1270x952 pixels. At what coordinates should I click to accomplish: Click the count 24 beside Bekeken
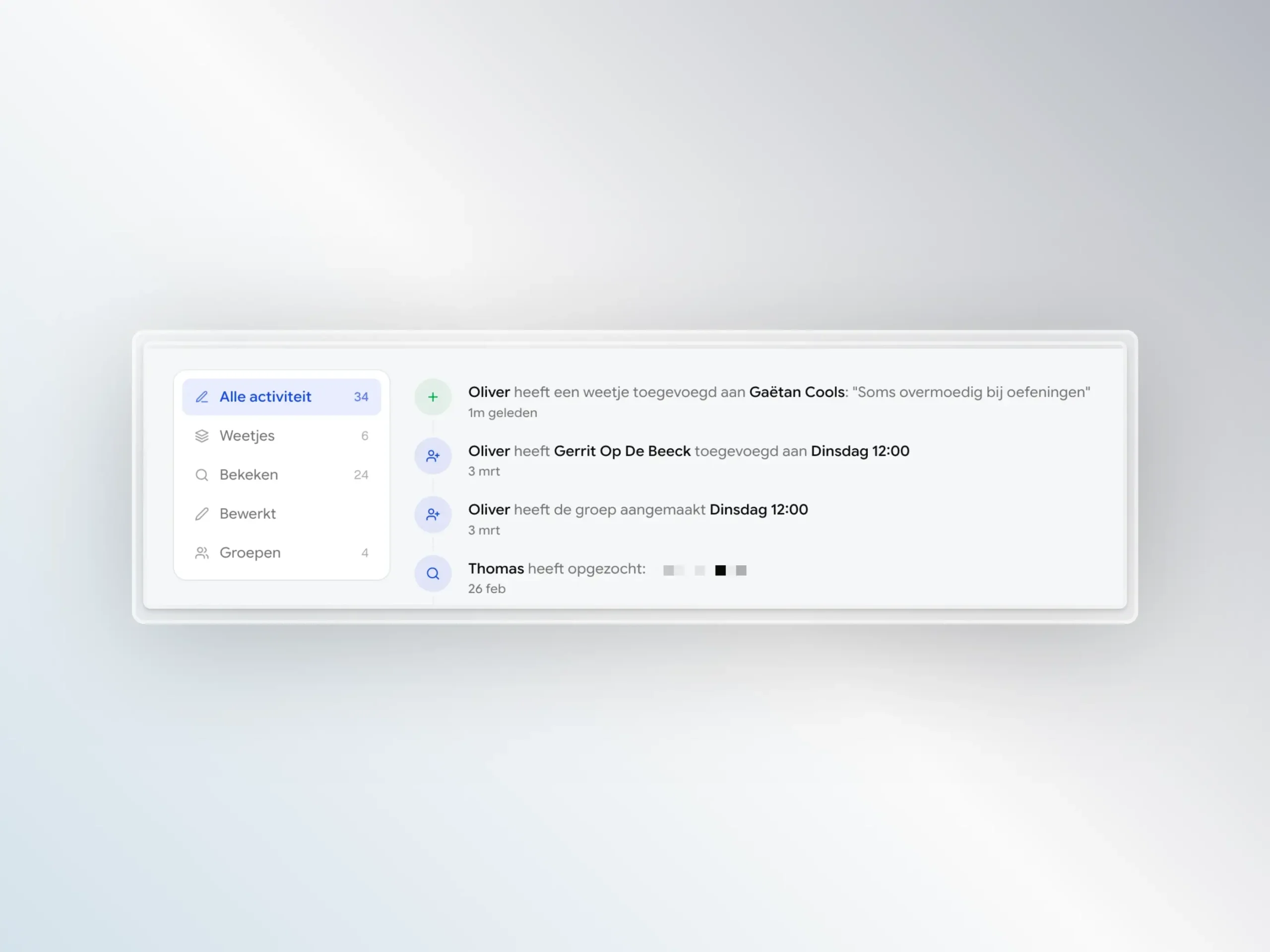pyautogui.click(x=361, y=475)
